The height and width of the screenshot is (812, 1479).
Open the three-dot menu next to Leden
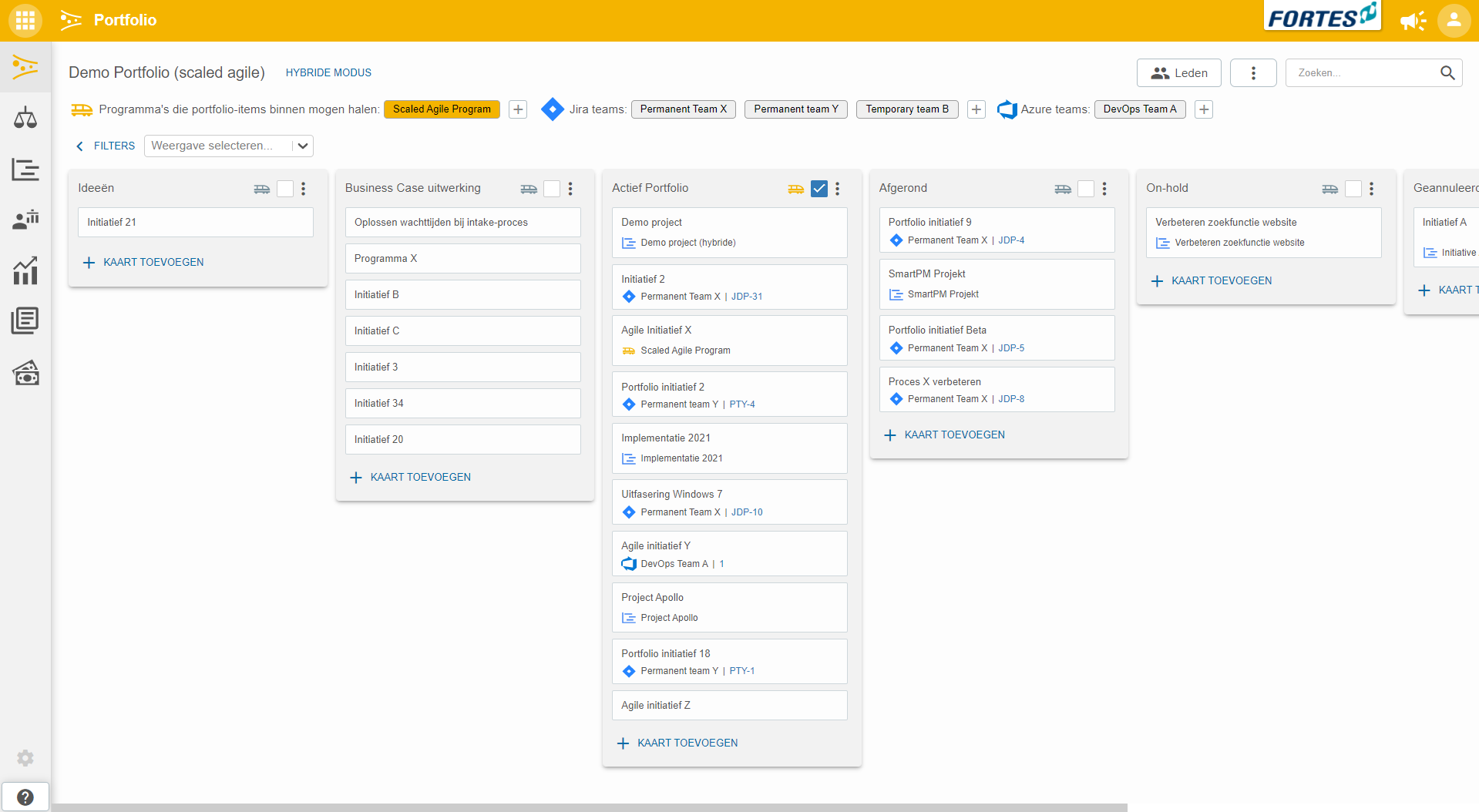point(1253,72)
